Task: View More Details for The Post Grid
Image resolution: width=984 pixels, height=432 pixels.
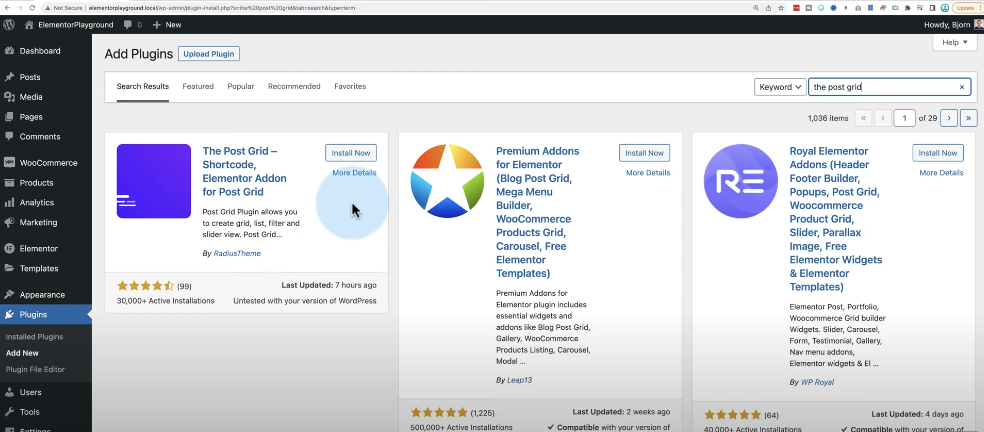Action: tap(355, 173)
